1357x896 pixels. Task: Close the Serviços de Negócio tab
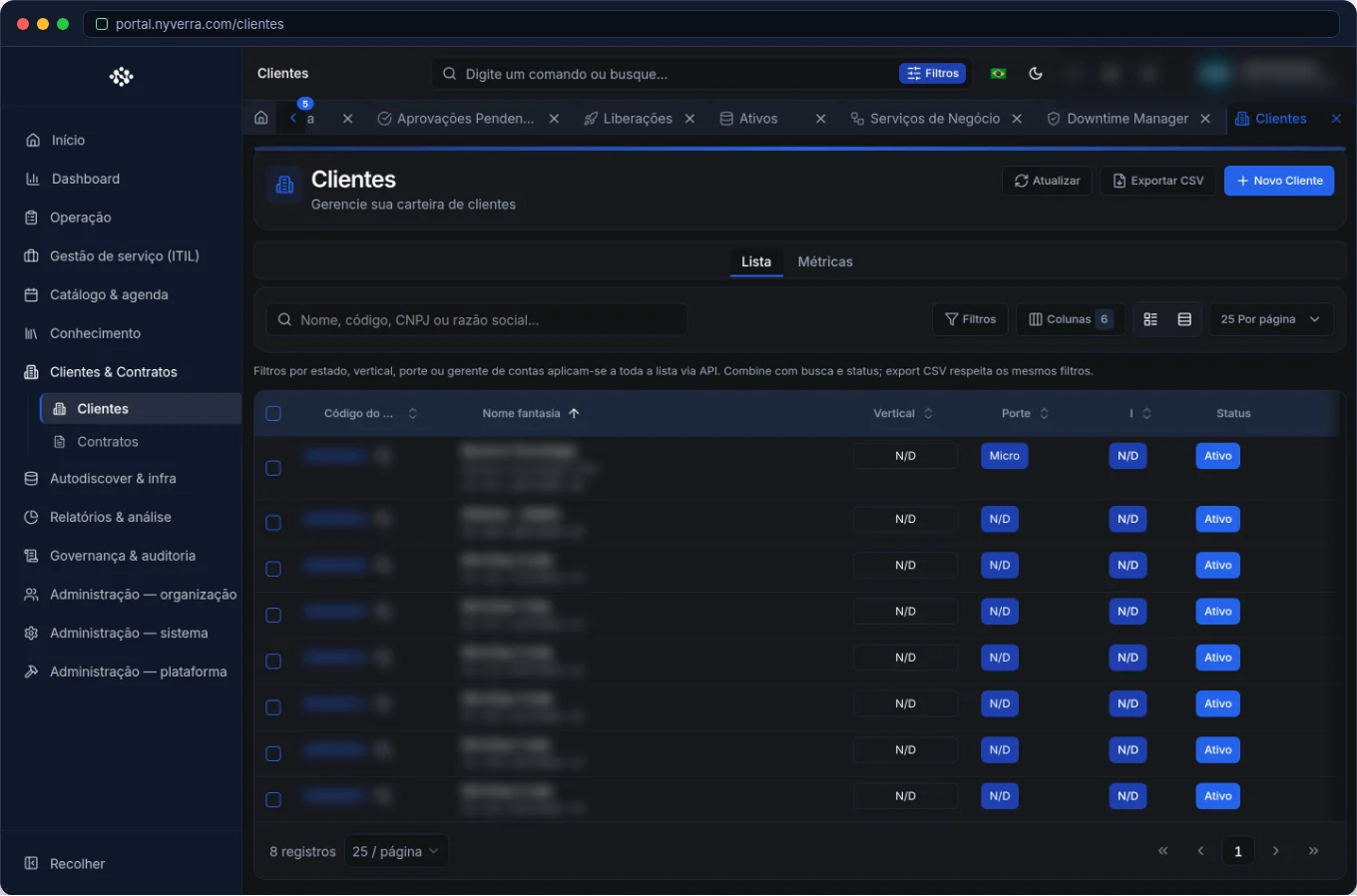click(x=1017, y=119)
